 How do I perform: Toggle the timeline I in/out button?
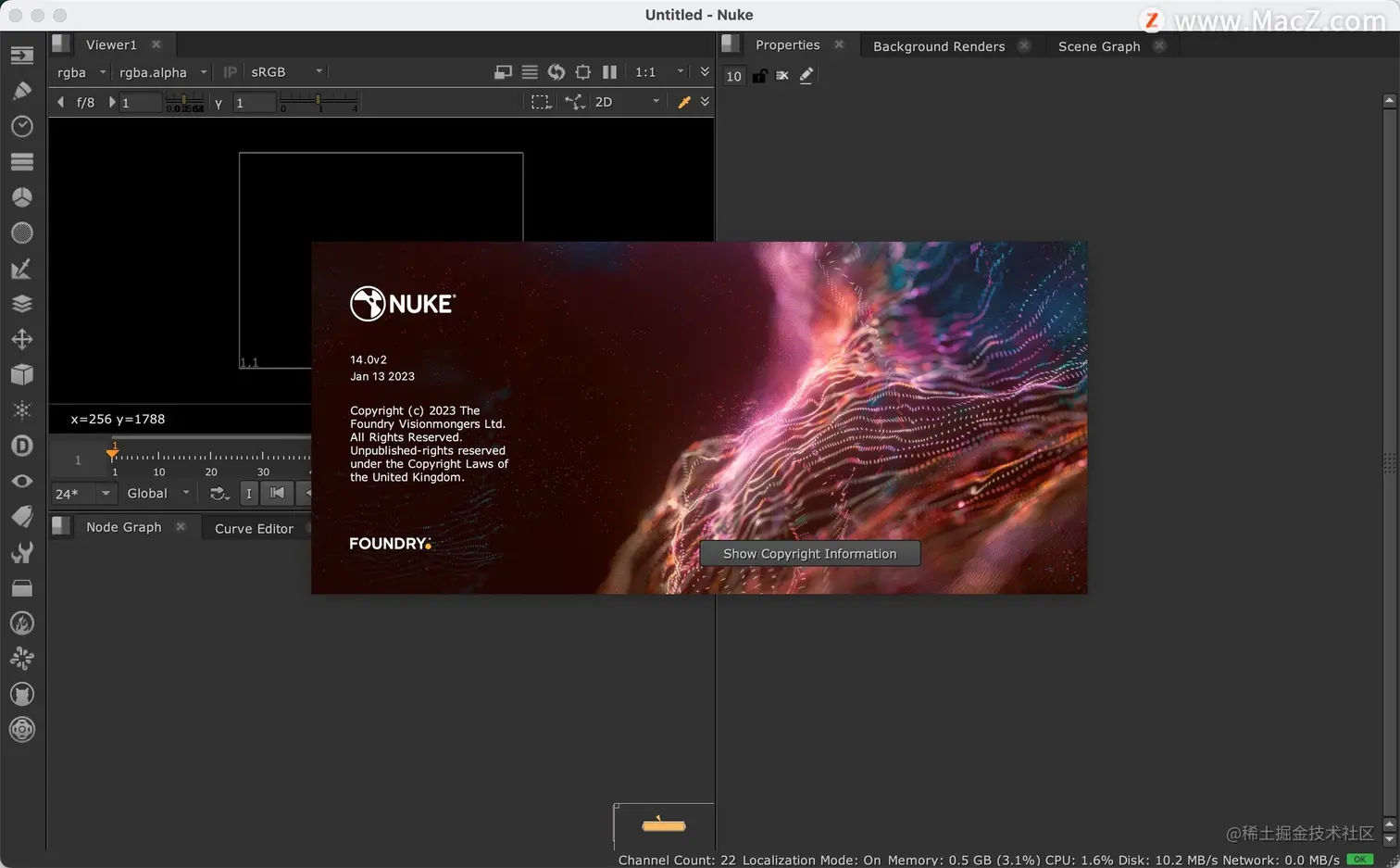[x=248, y=494]
